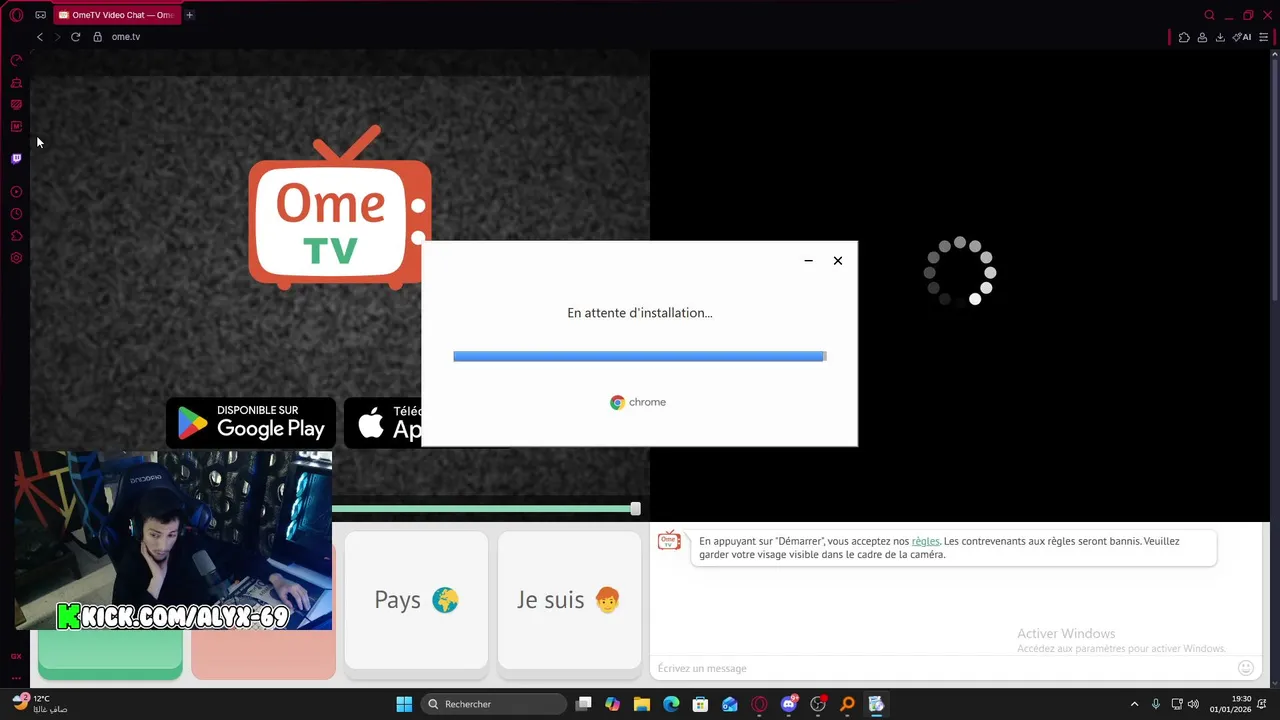The width and height of the screenshot is (1280, 720).
Task: Click the site lock security icon
Action: coord(98,37)
